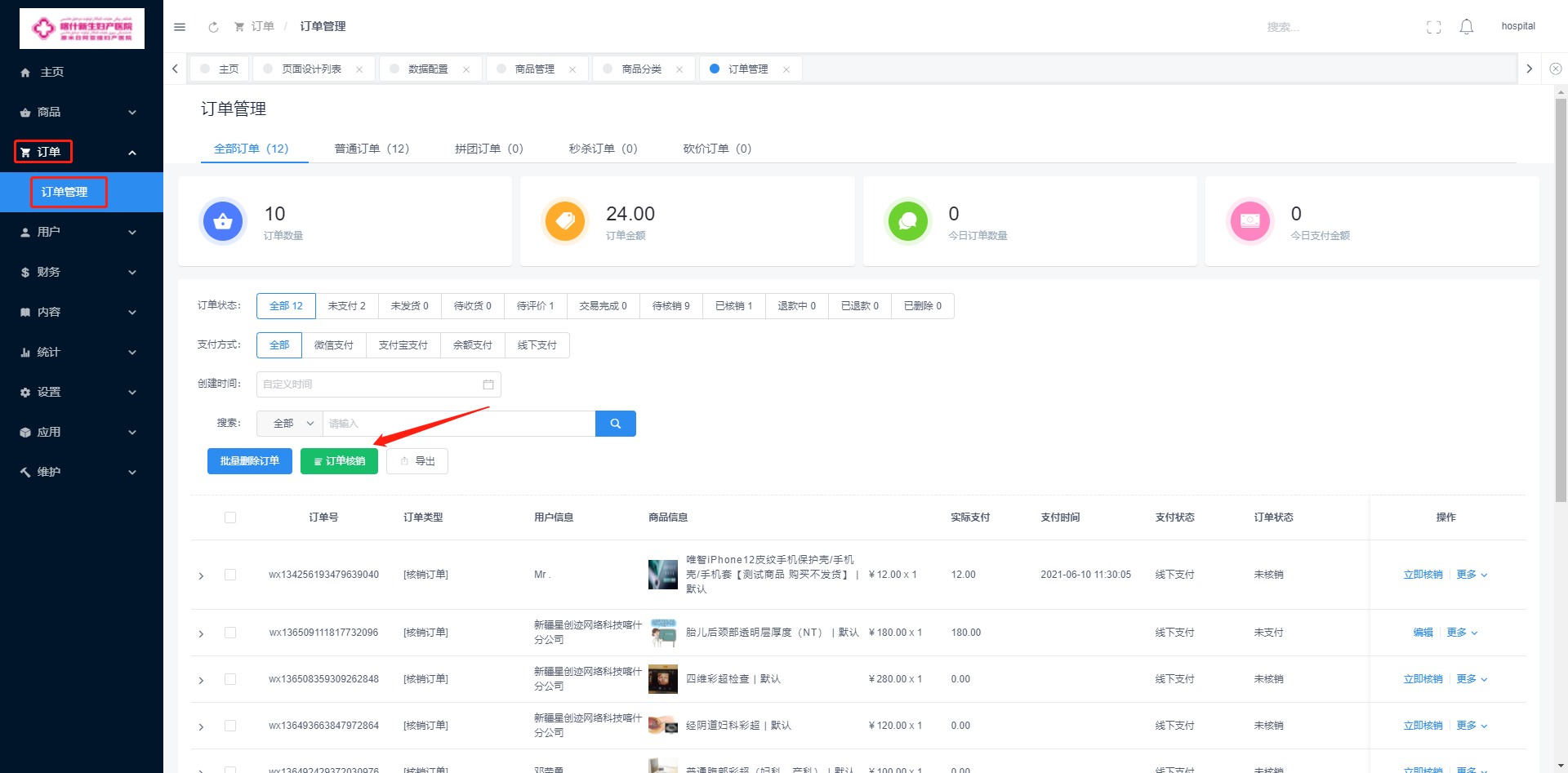Check the box for order wx136508359309262848
Screen dimensions: 1568x773
click(230, 679)
